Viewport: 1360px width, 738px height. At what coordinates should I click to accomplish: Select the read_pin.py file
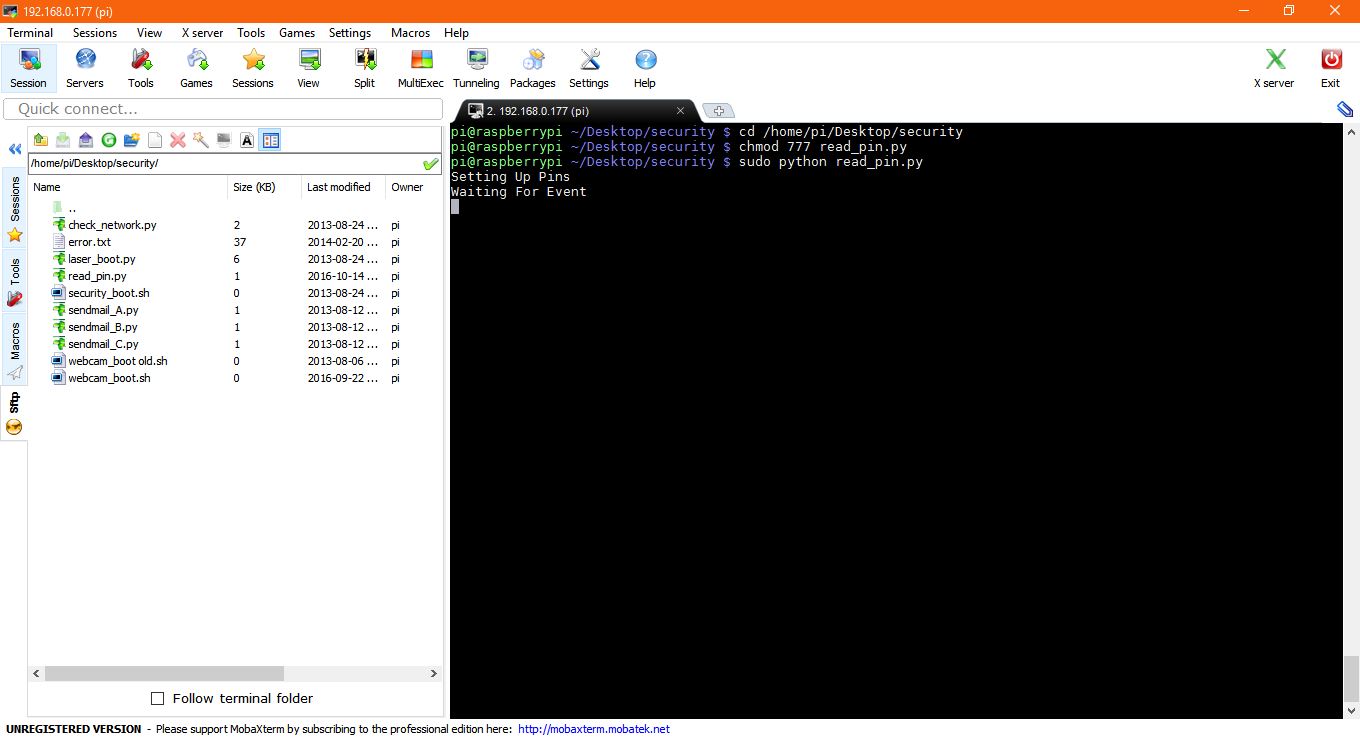97,276
